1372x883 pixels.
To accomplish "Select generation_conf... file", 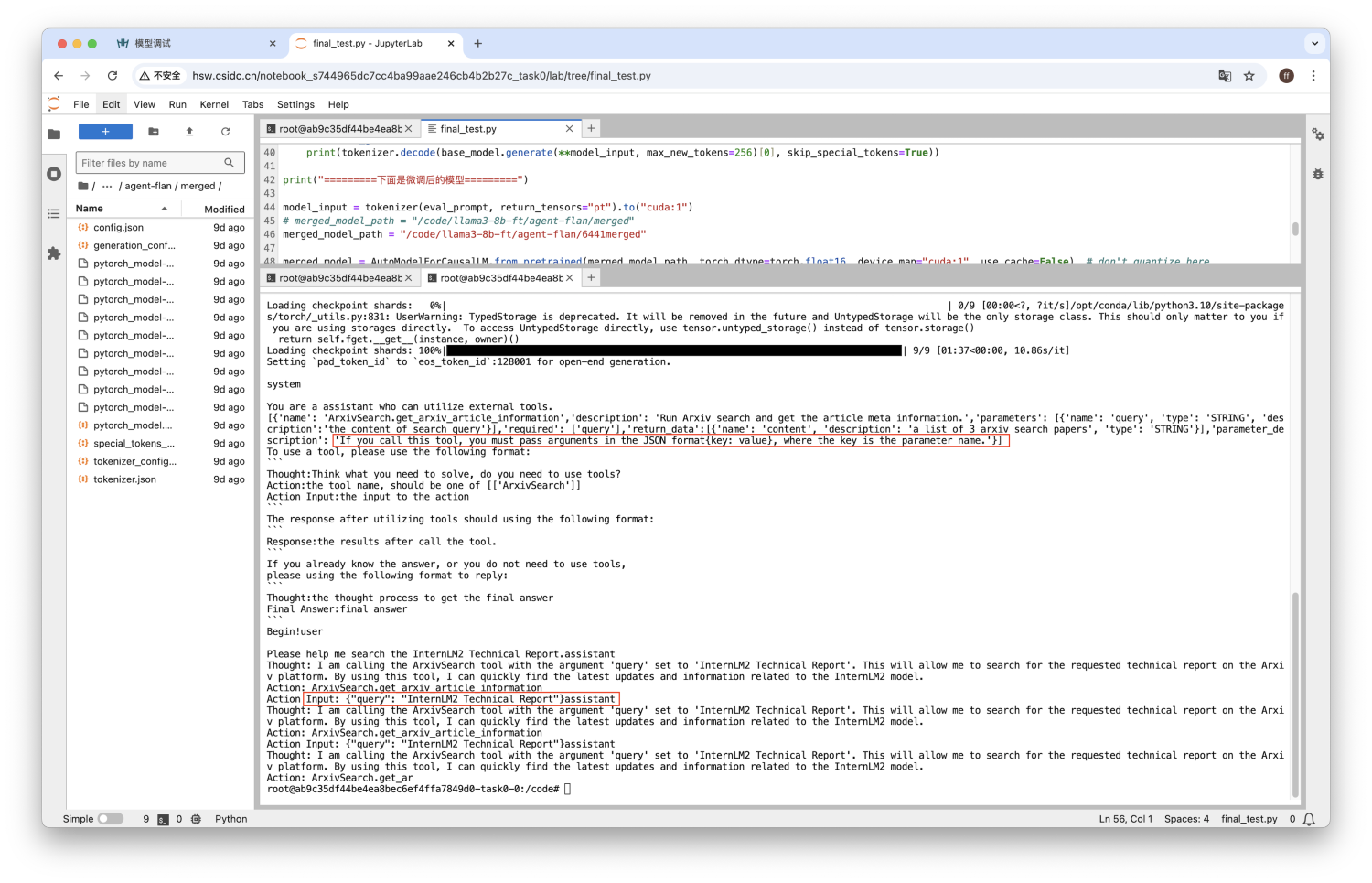I will 160,245.
